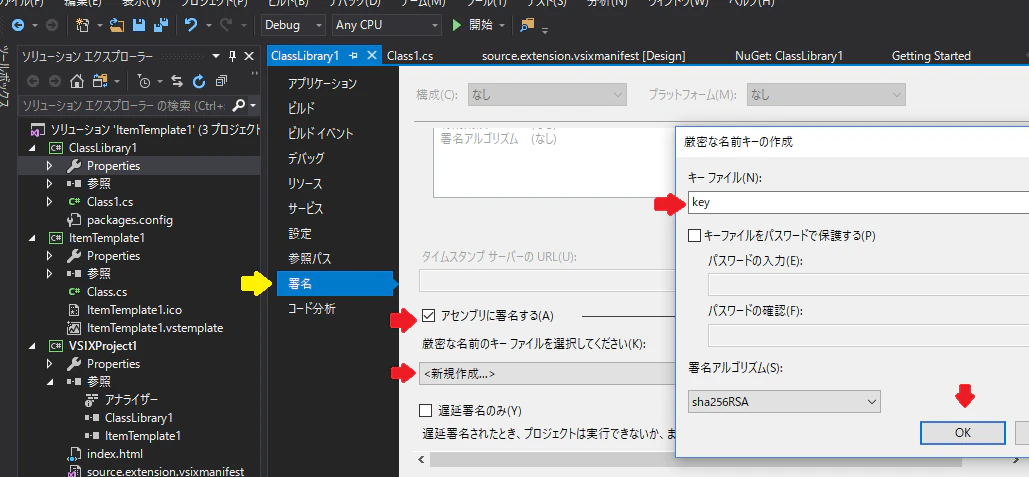Collapse the 参照 node under VSIXProject1
This screenshot has width=1029, height=477.
pyautogui.click(x=50, y=381)
